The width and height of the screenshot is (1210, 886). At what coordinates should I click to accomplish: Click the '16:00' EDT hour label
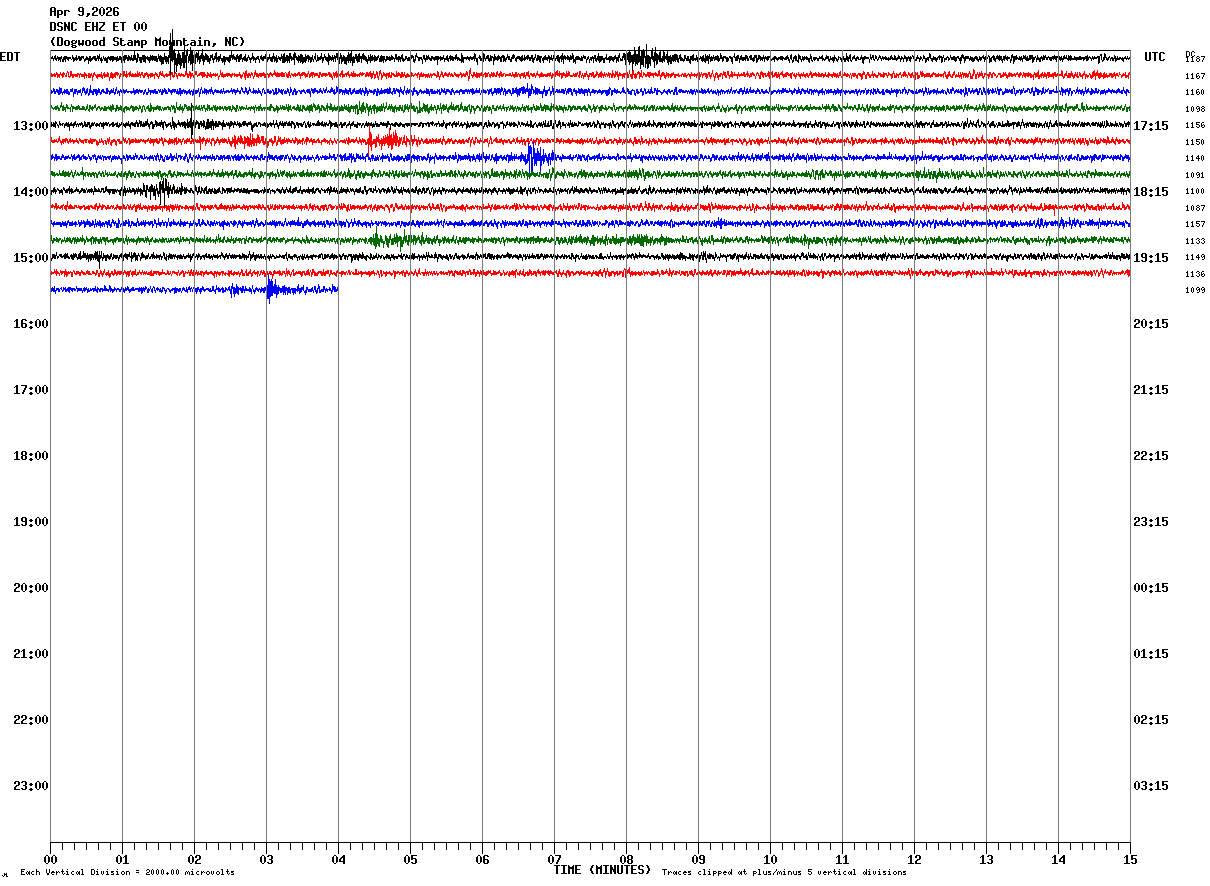tap(31, 323)
